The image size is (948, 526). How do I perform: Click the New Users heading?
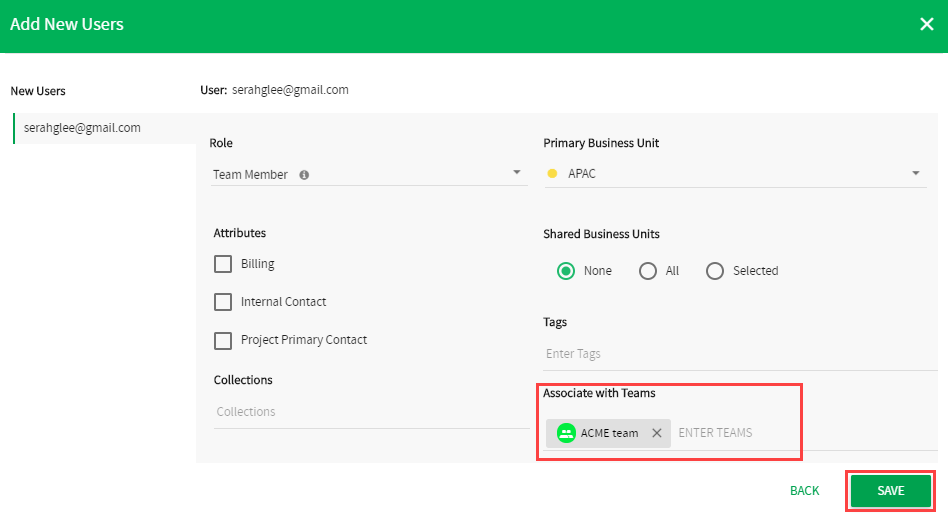(37, 91)
